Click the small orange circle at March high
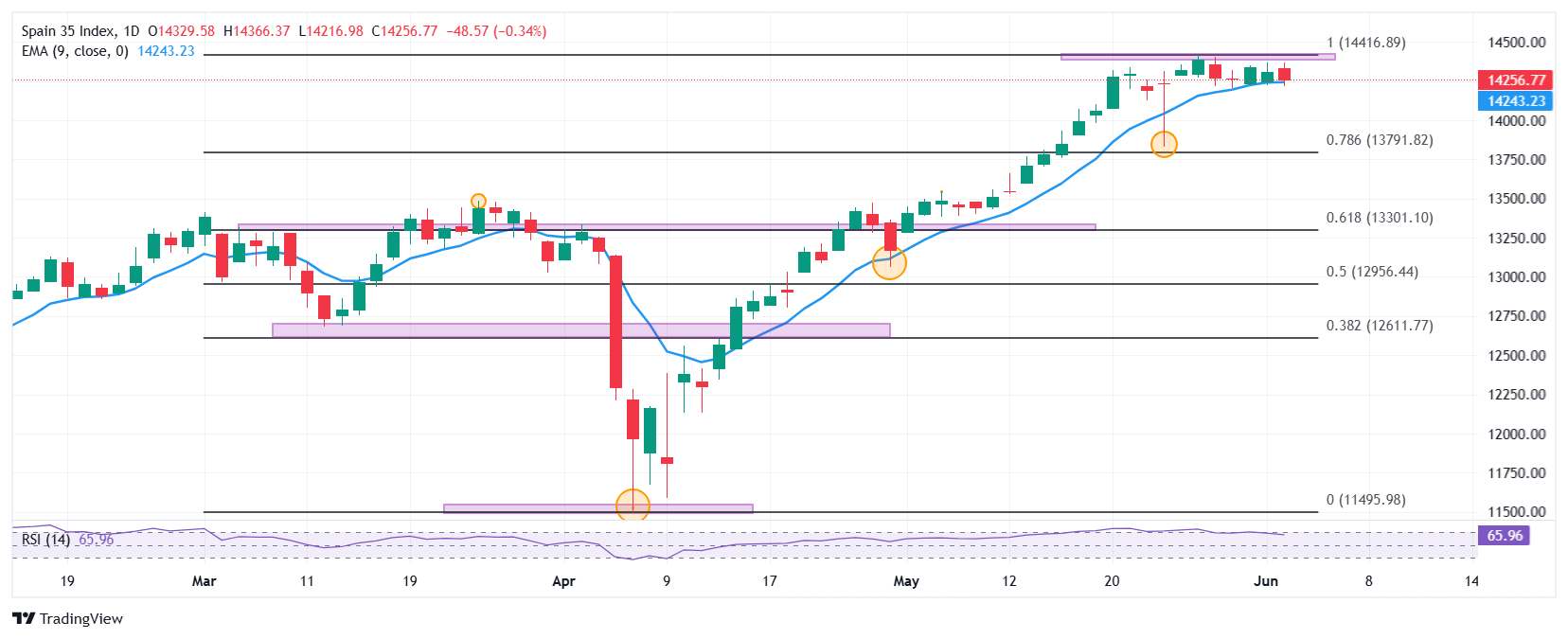The width and height of the screenshot is (1568, 639). tap(478, 201)
